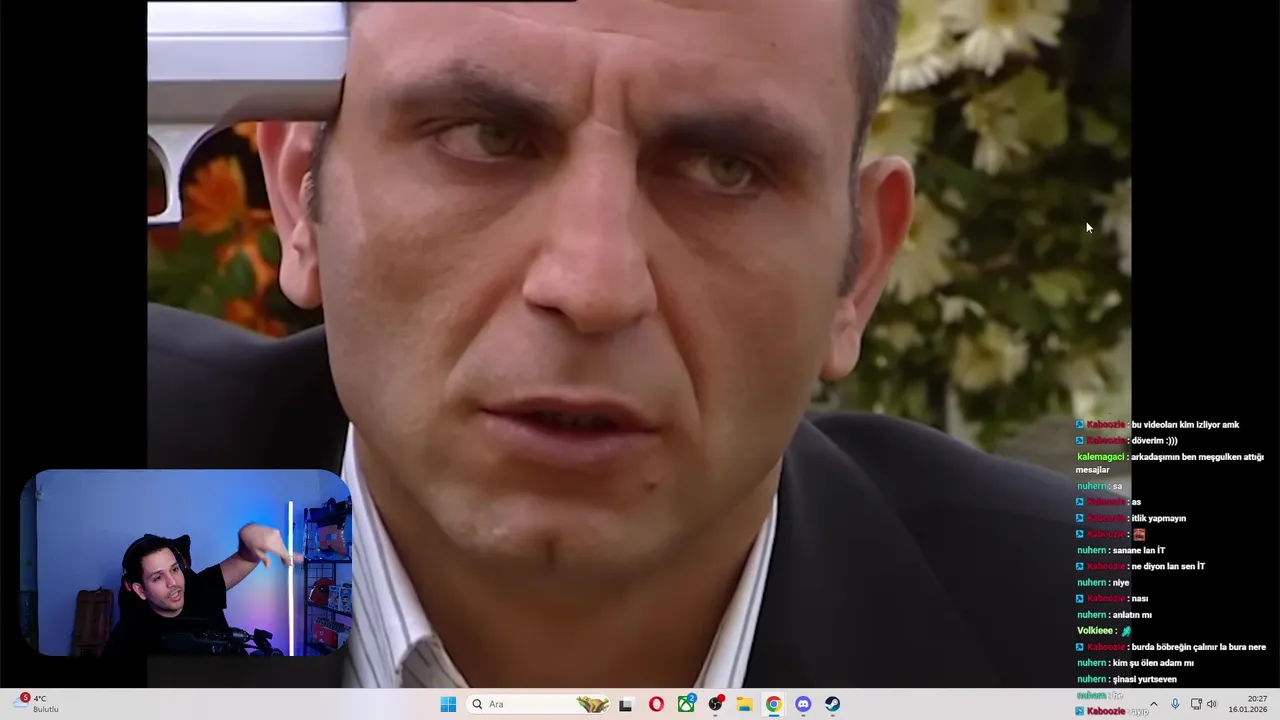
Task: Open File Explorer from the taskbar
Action: 745,704
